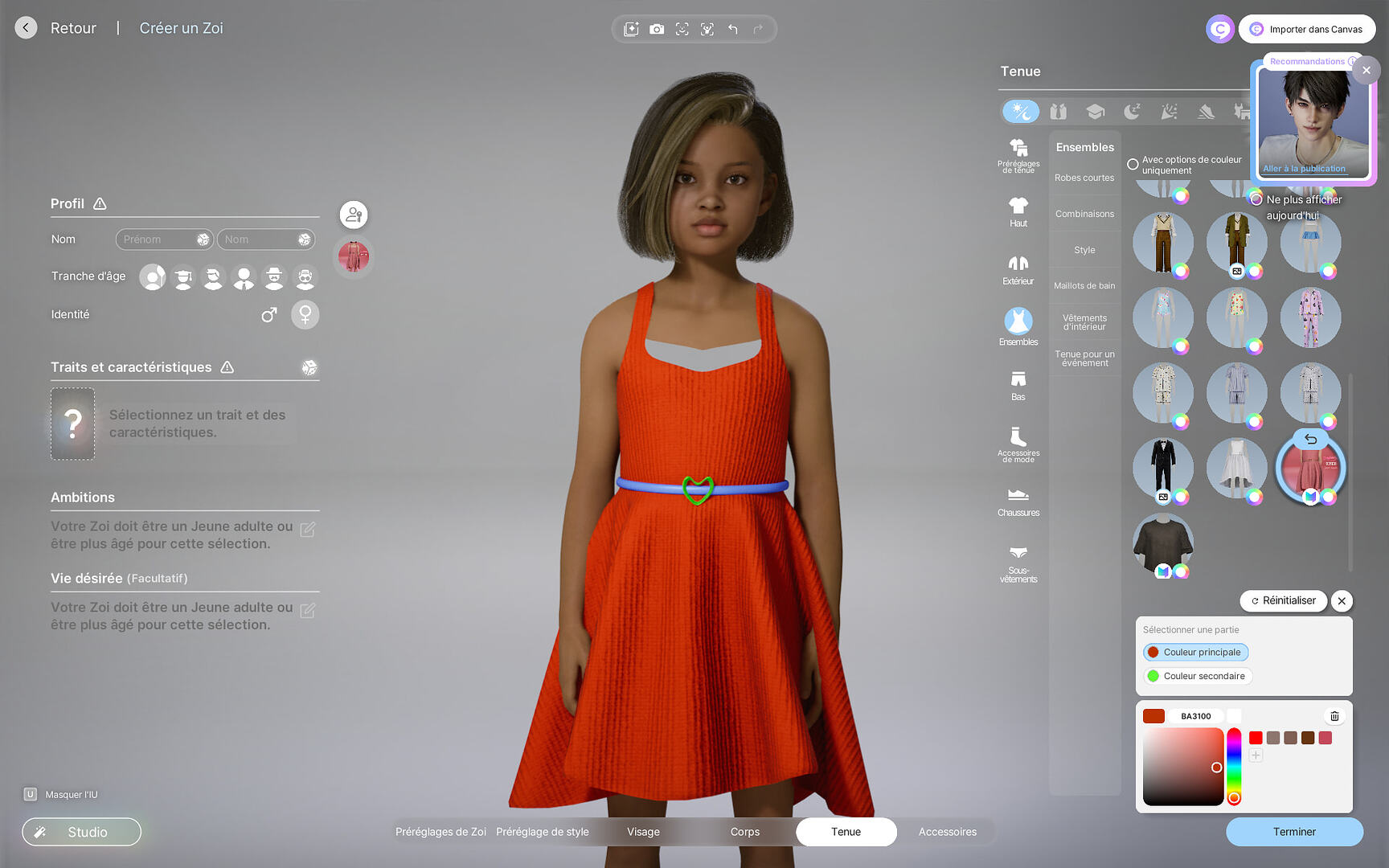Click the Réinitialiser button
The height and width of the screenshot is (868, 1389).
coord(1283,600)
